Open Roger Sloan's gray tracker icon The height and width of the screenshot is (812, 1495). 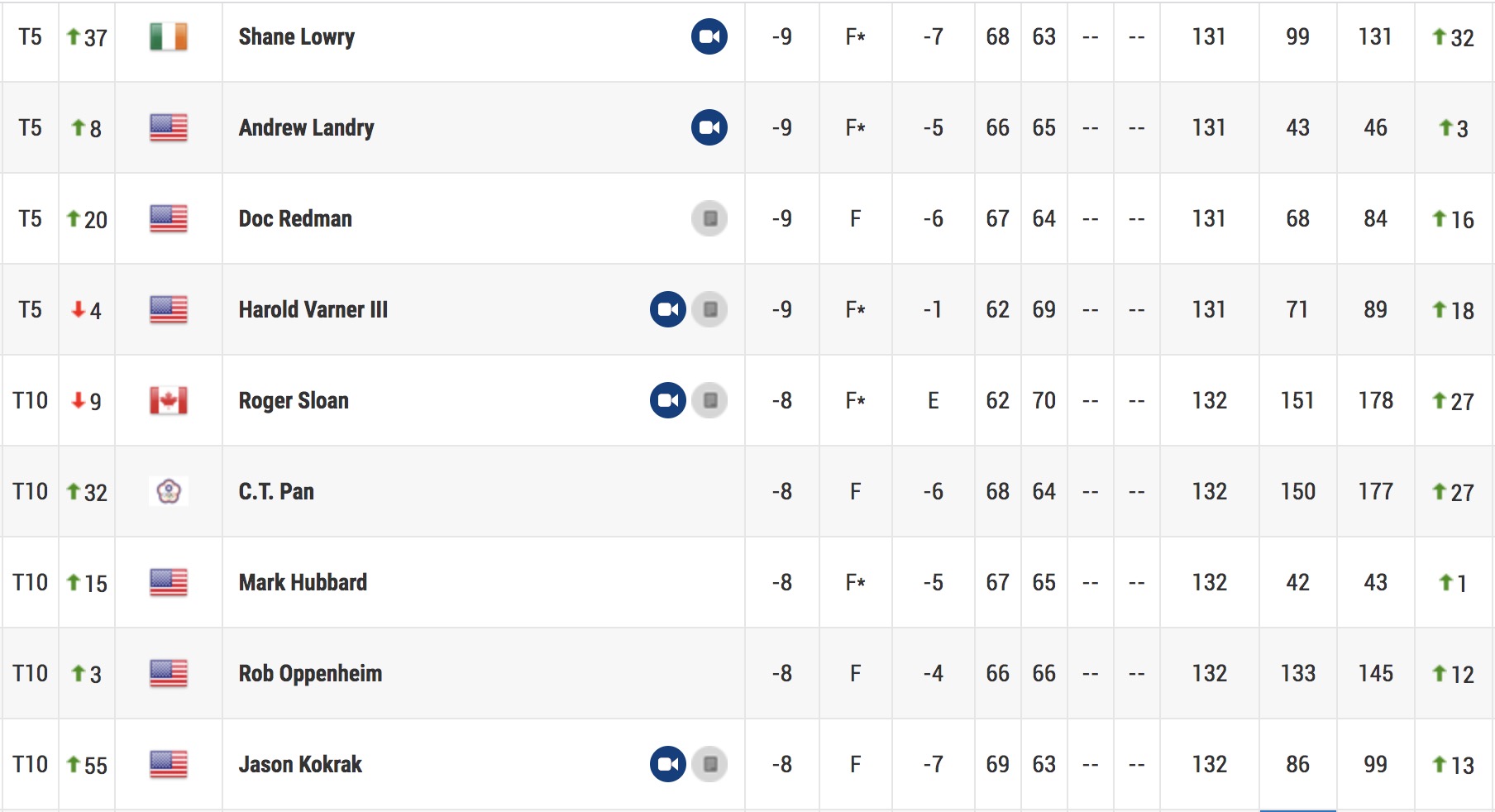coord(709,400)
